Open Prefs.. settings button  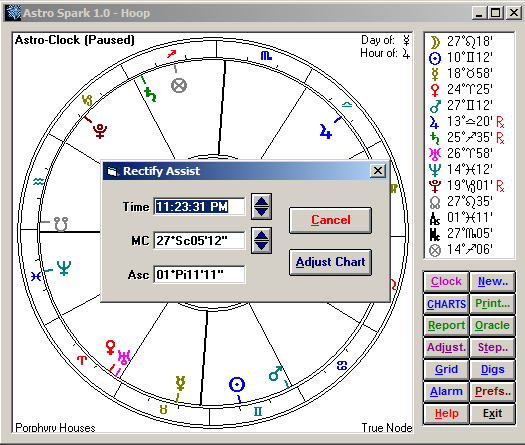pyautogui.click(x=492, y=391)
